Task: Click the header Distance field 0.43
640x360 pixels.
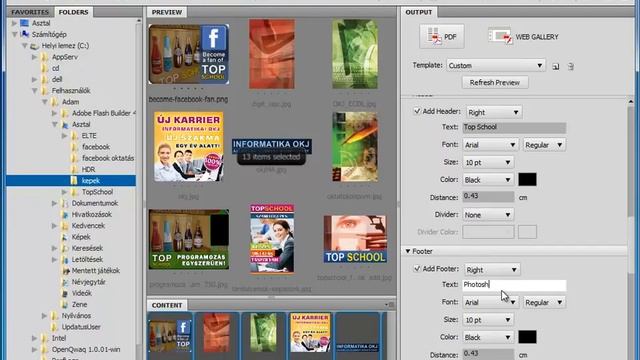Action: click(488, 197)
